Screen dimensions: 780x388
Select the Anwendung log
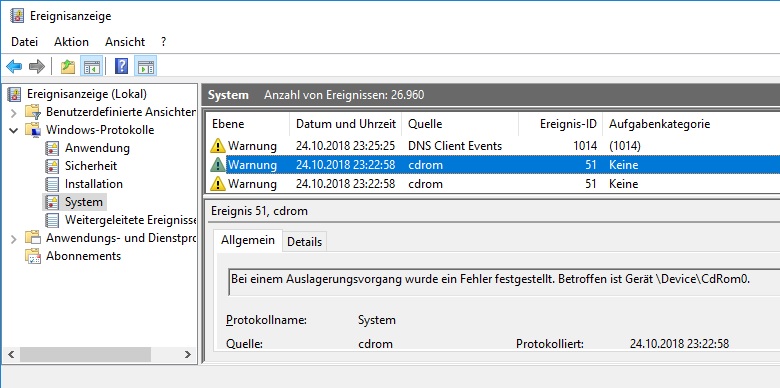click(x=97, y=148)
